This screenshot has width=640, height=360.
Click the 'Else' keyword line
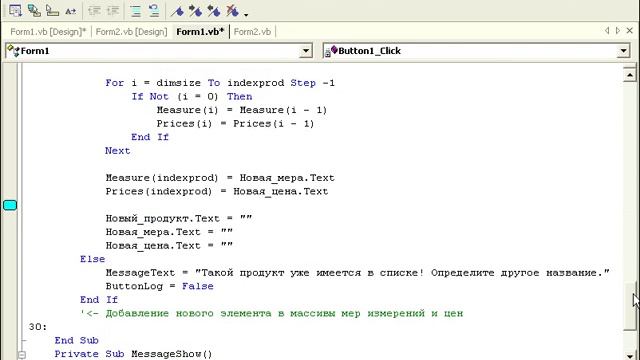coord(92,259)
